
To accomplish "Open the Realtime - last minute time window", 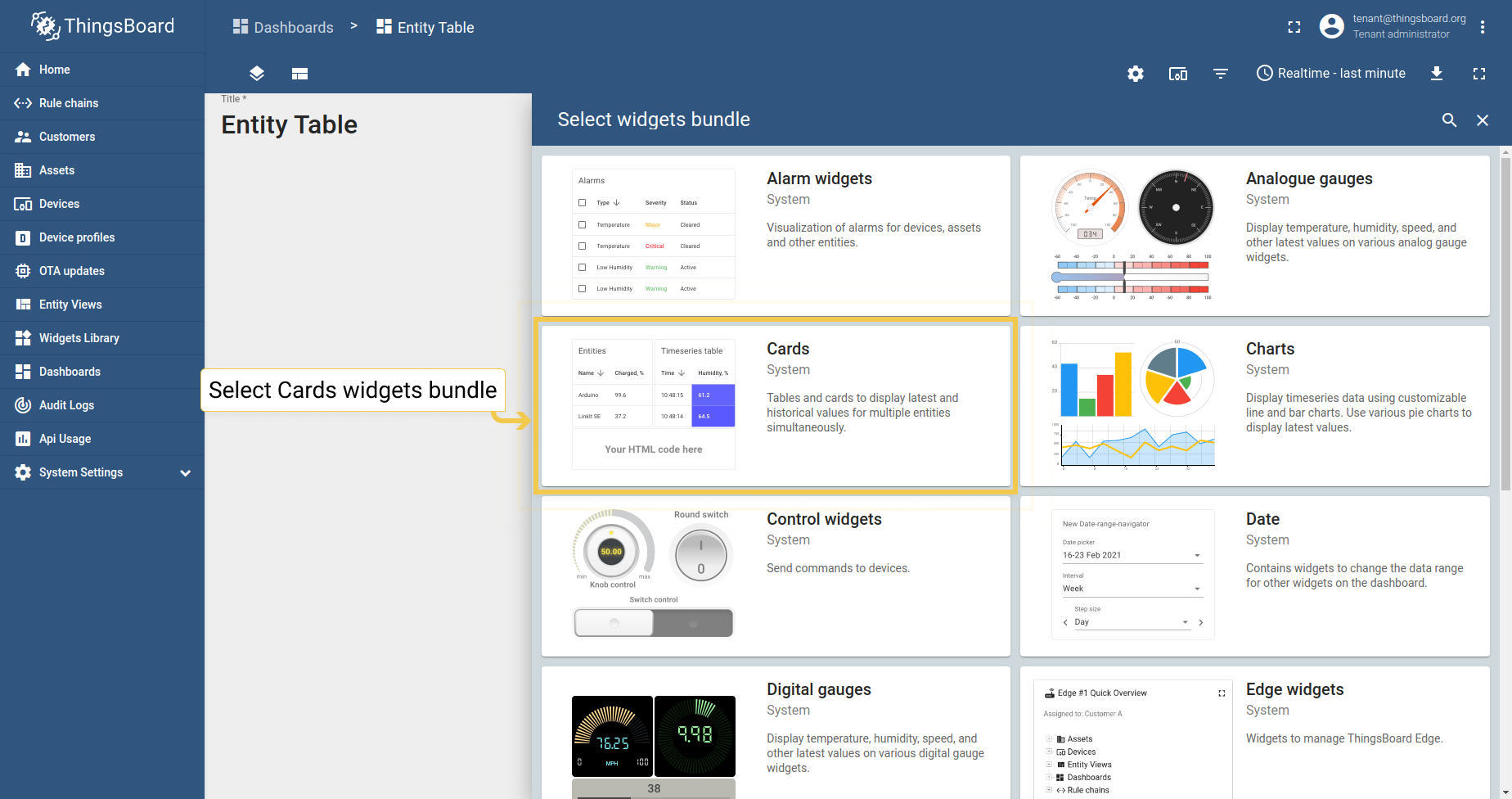I will (1331, 74).
